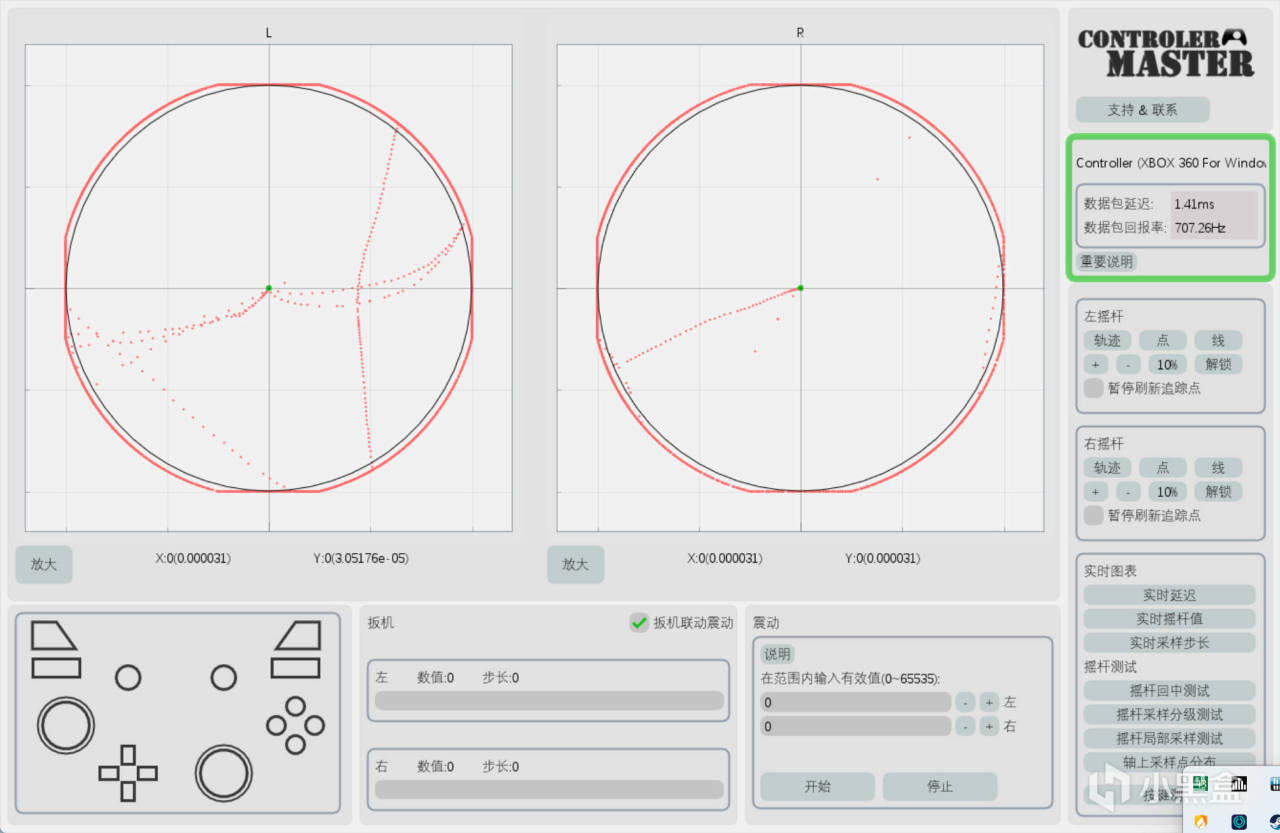
Task: Click the right motor (右) vibration value field
Action: pos(855,726)
